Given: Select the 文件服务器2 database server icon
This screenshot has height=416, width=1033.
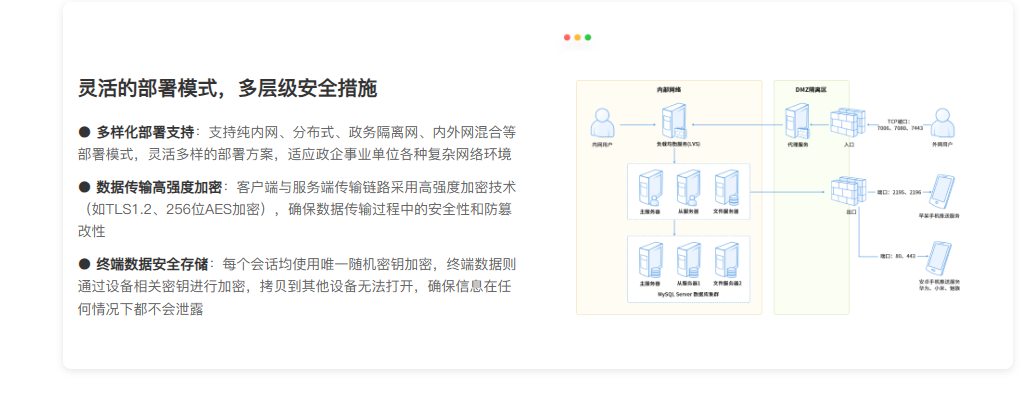Looking at the screenshot, I should tap(727, 260).
